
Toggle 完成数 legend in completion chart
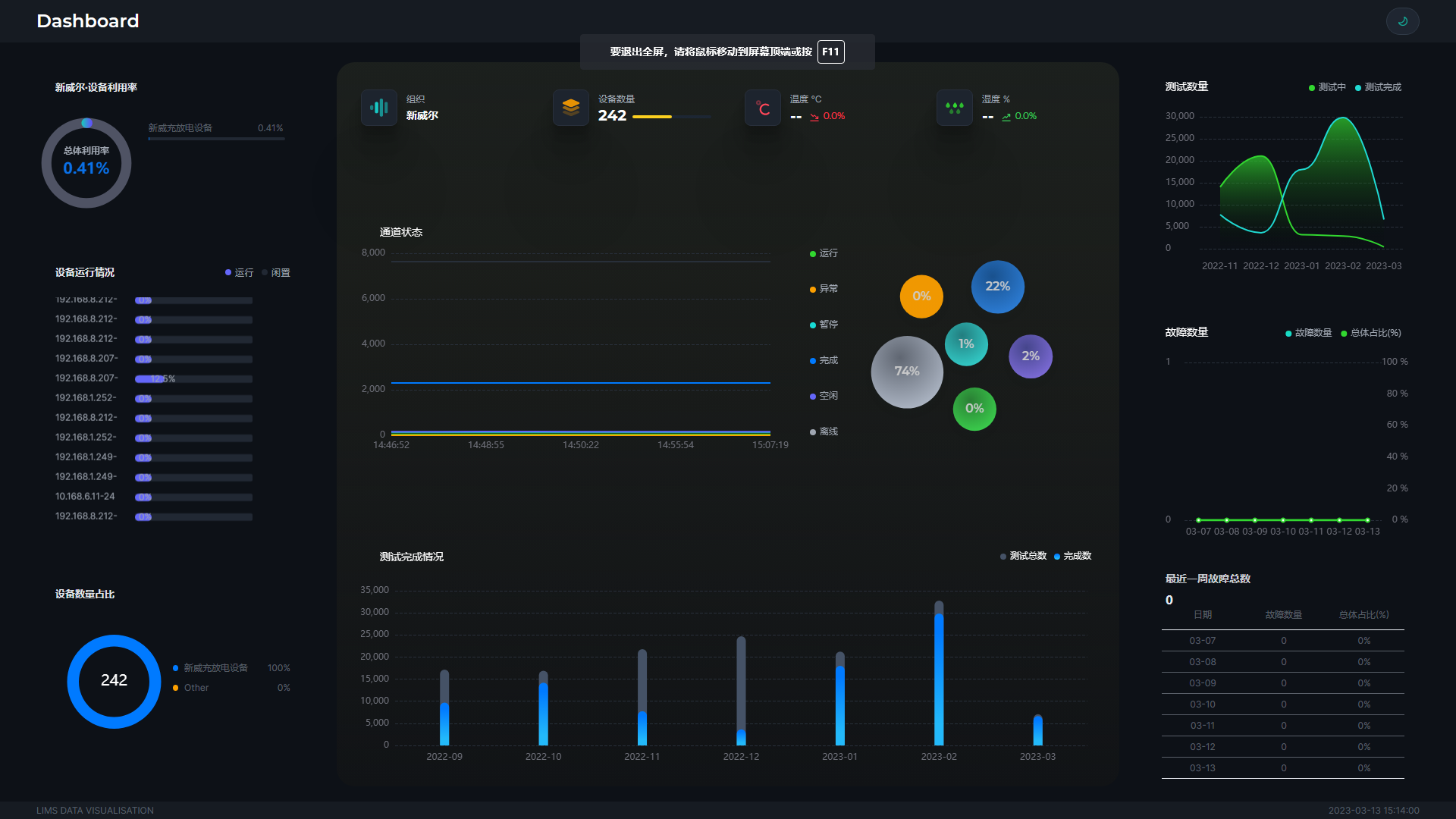pyautogui.click(x=1072, y=556)
